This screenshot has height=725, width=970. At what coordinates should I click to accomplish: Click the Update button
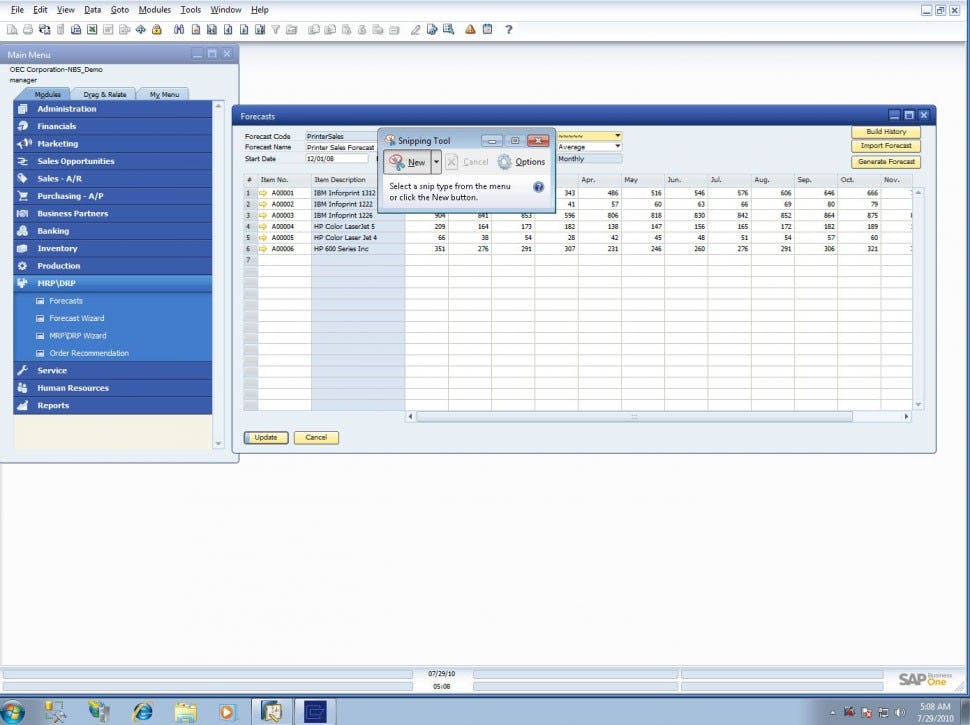point(266,437)
